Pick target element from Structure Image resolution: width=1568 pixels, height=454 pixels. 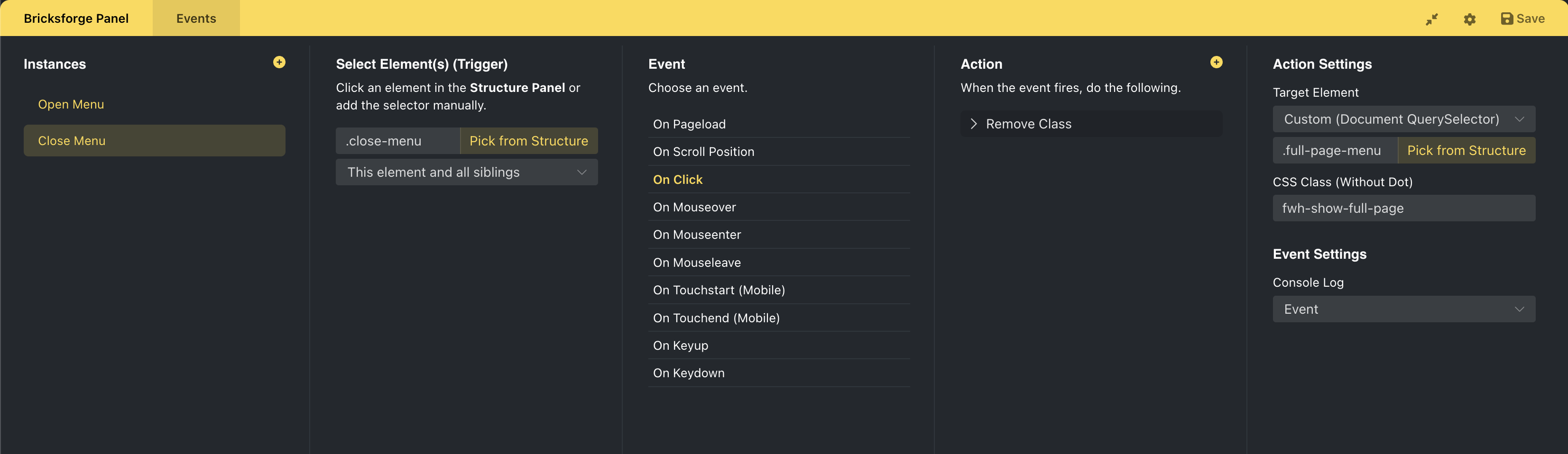point(1466,150)
